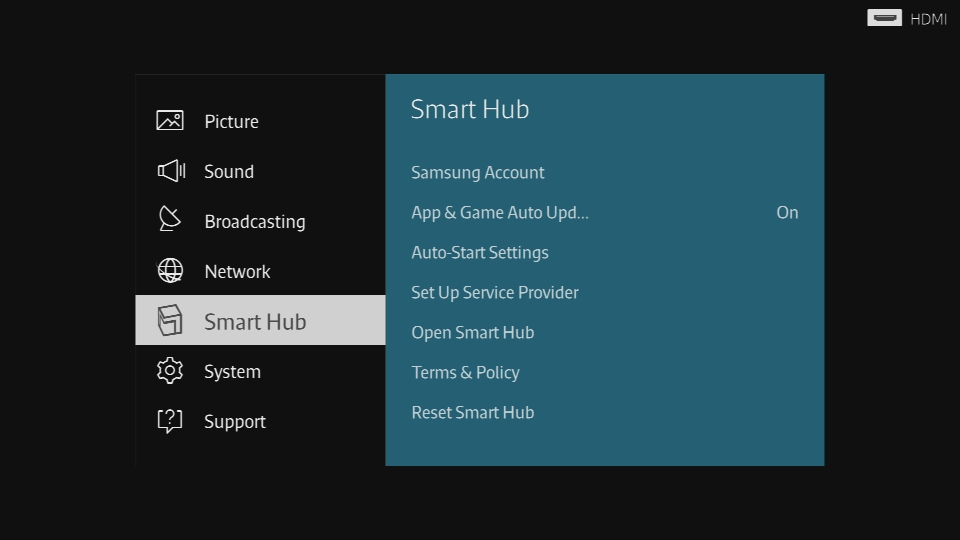
Task: Open the Picture menu category
Action: [x=260, y=121]
